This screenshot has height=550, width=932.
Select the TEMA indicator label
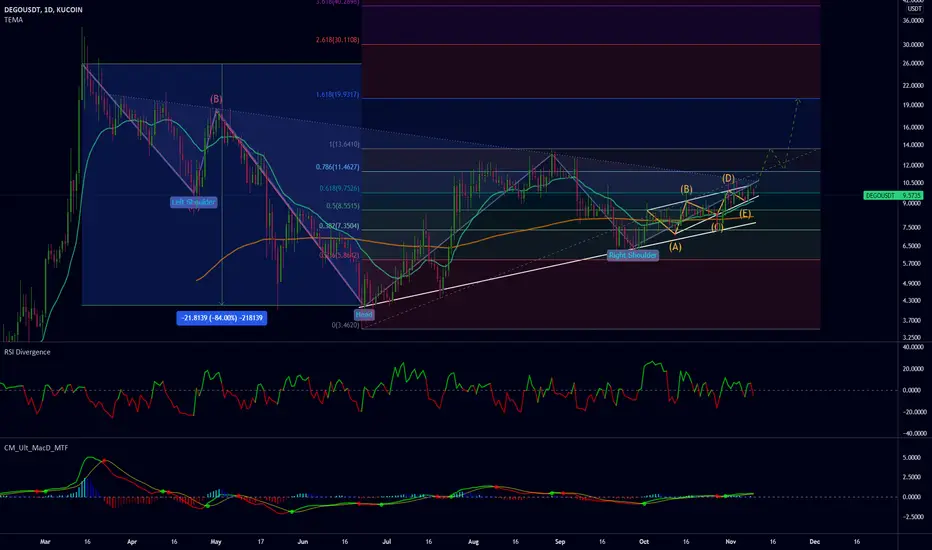click(14, 20)
